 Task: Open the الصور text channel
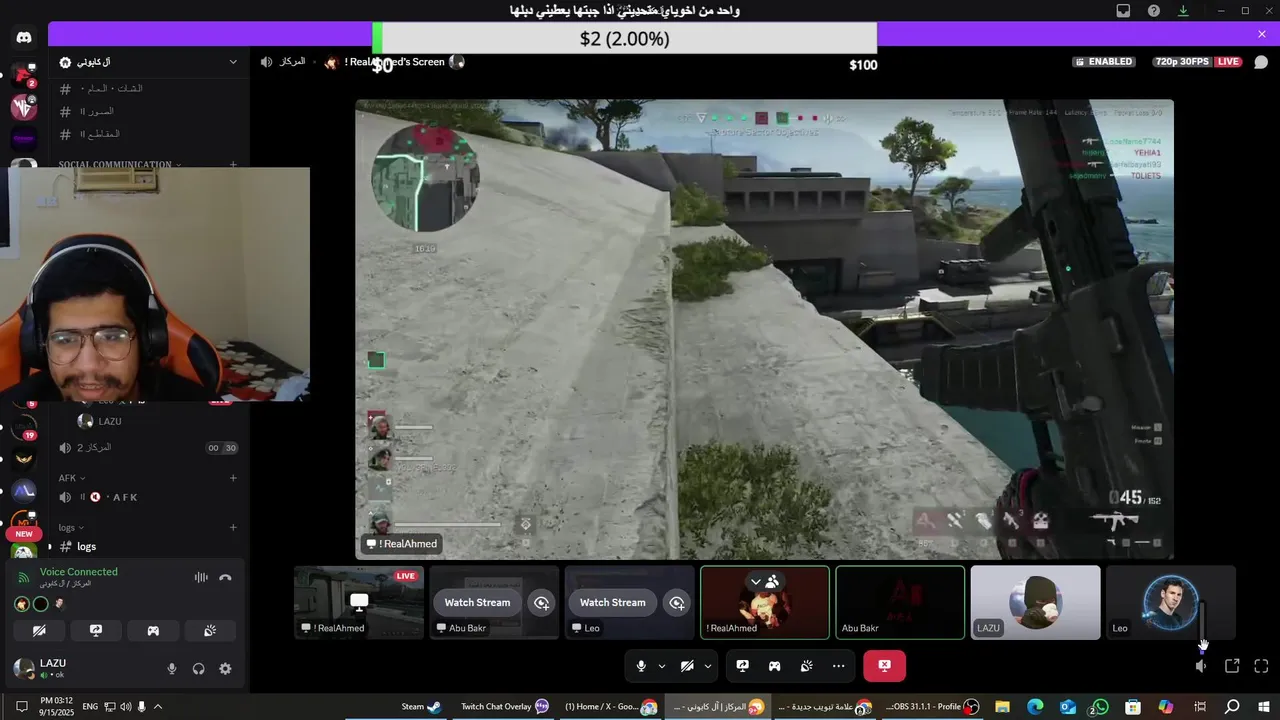tap(148, 111)
